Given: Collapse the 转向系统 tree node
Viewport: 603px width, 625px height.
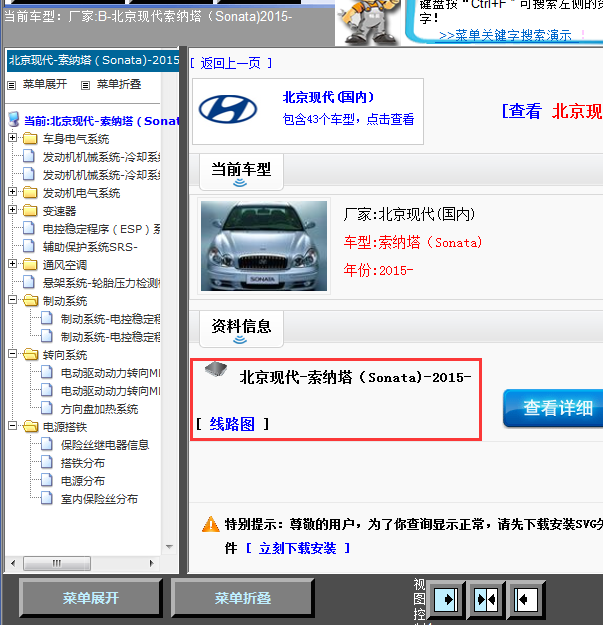Looking at the screenshot, I should click(x=12, y=354).
